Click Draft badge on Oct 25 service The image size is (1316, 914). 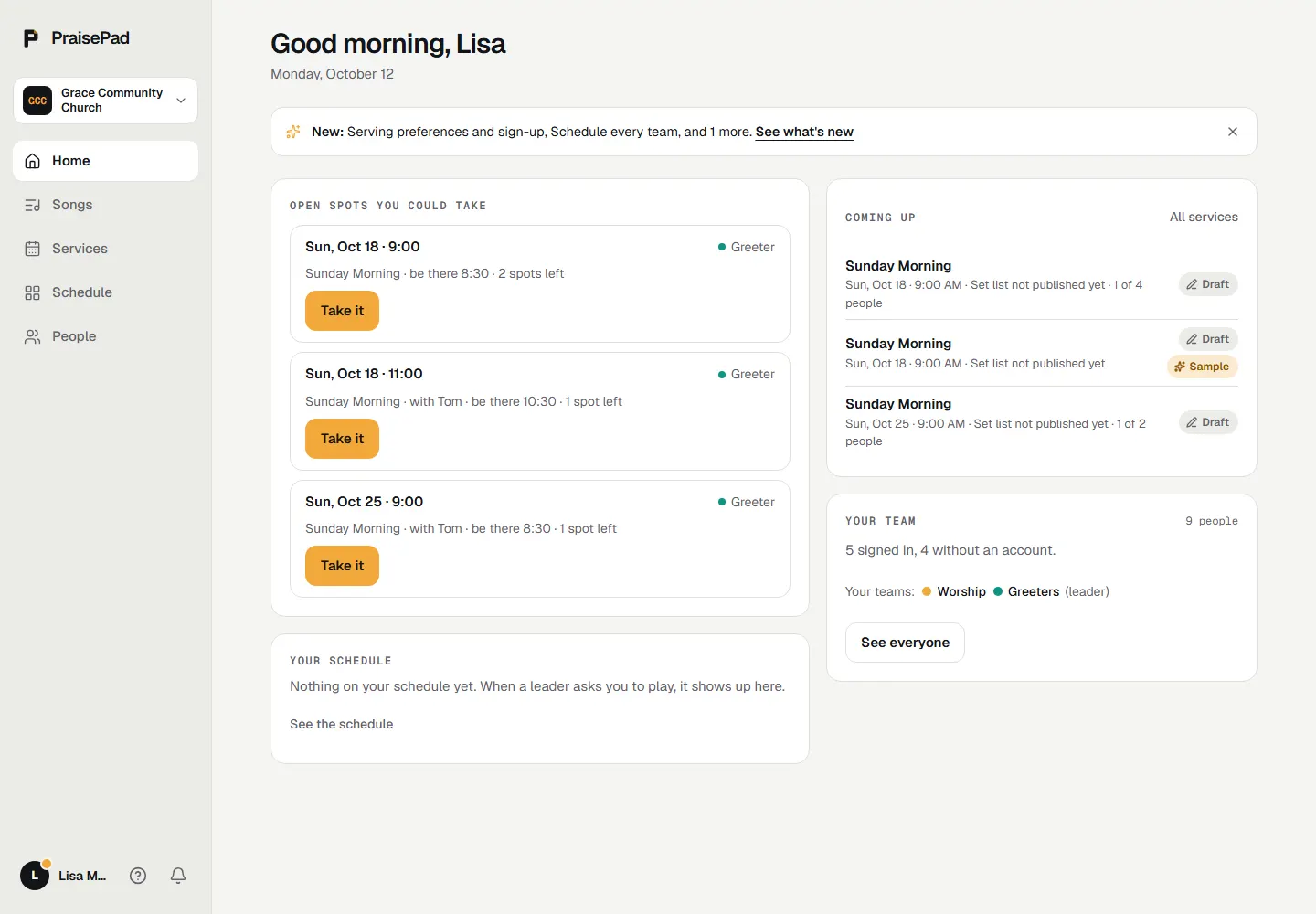pos(1208,422)
